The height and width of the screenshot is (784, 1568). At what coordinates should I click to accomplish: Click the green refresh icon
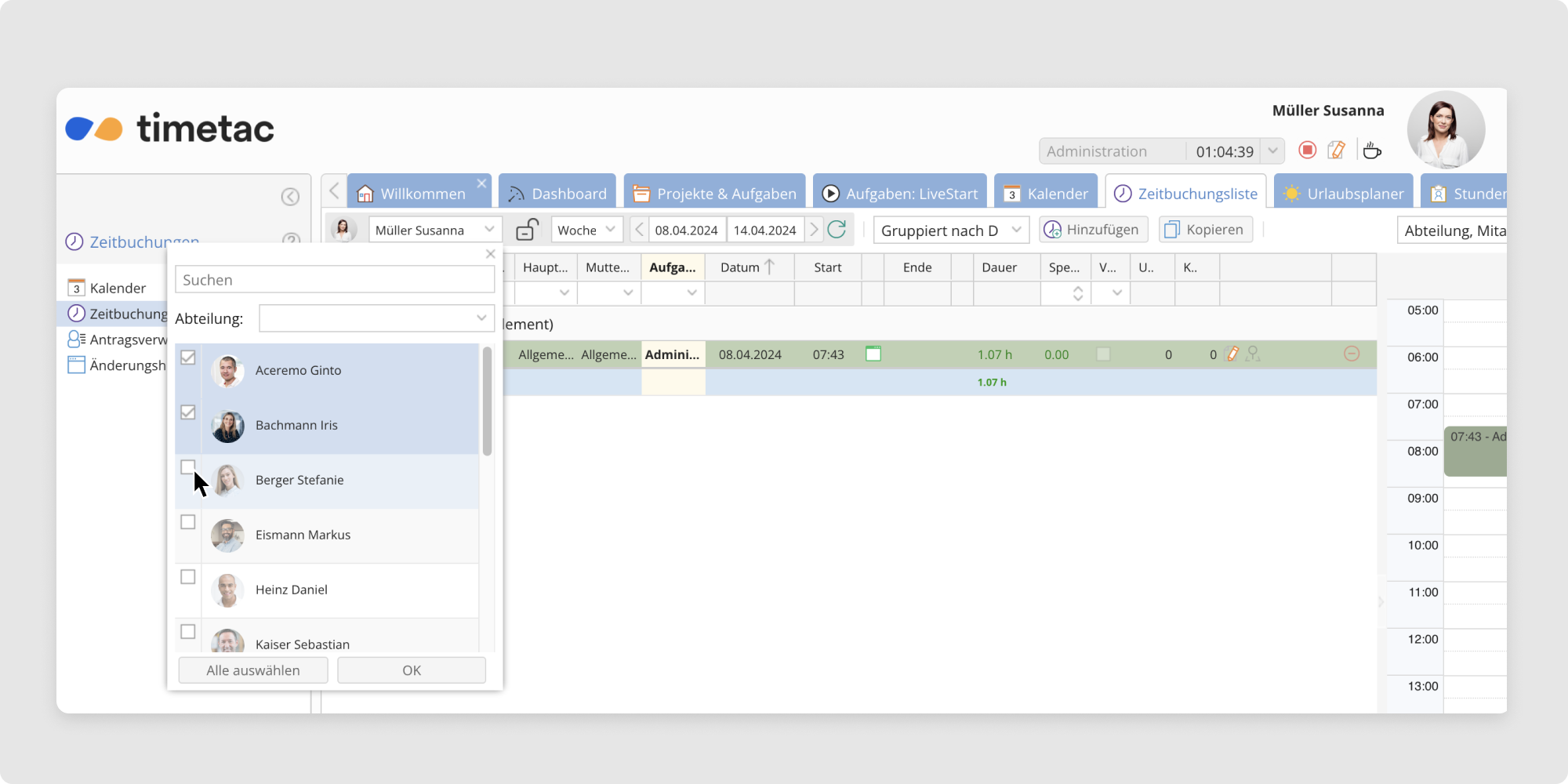tap(837, 230)
